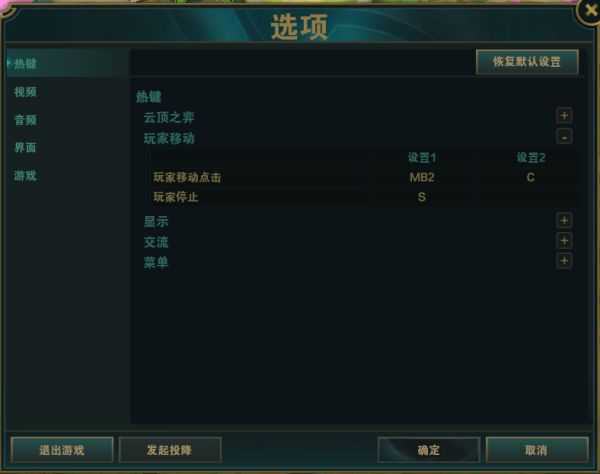
Task: Edit the S binding for 玩家停止
Action: click(422, 197)
